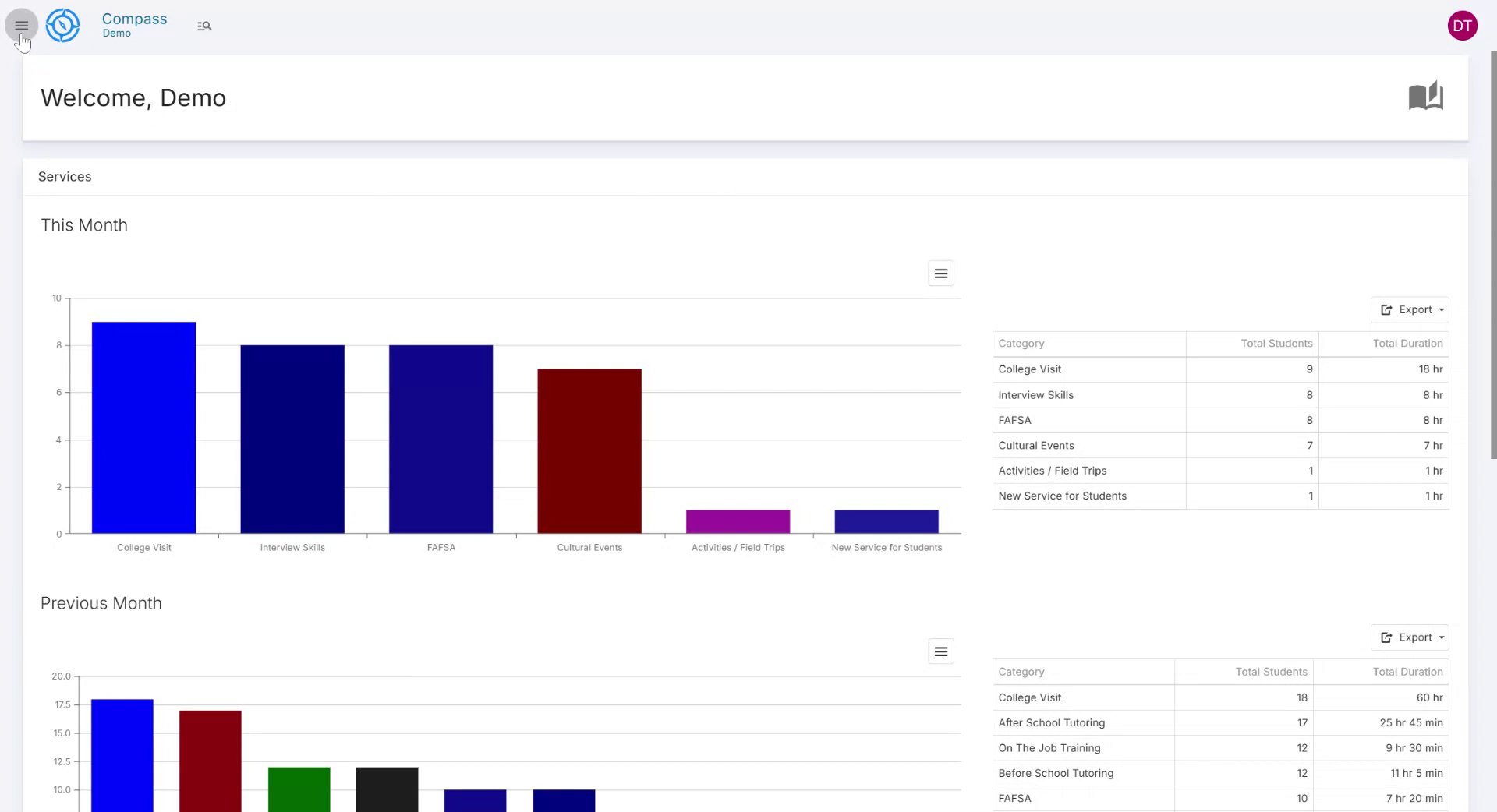Sort by the Total Duration column header
The height and width of the screenshot is (812, 1497).
tap(1407, 343)
